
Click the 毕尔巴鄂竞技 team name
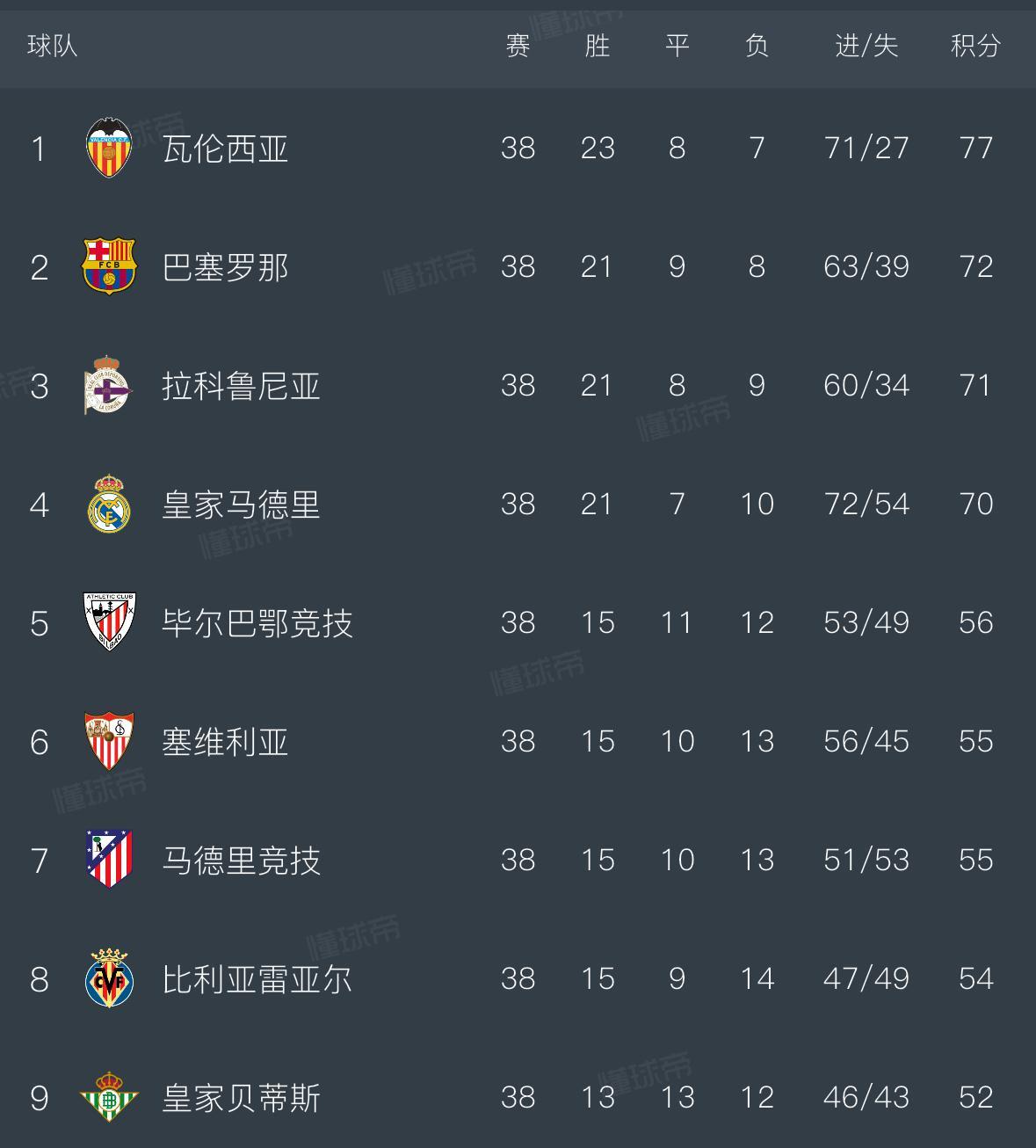tap(257, 623)
